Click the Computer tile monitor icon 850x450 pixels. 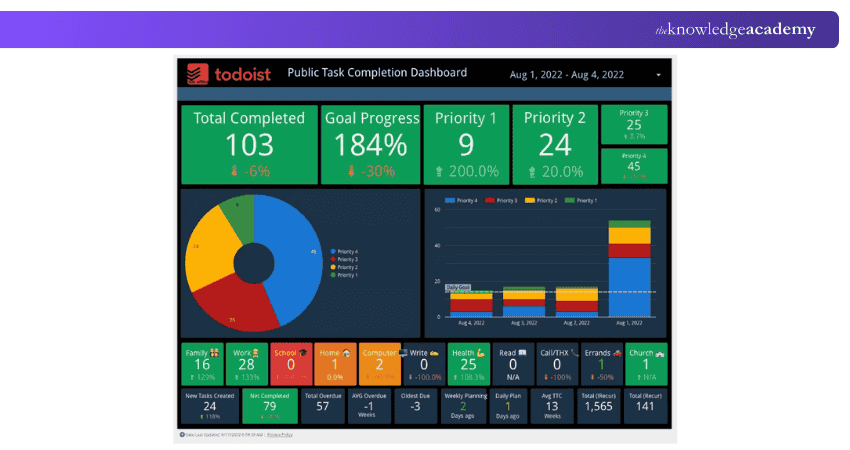tap(403, 353)
